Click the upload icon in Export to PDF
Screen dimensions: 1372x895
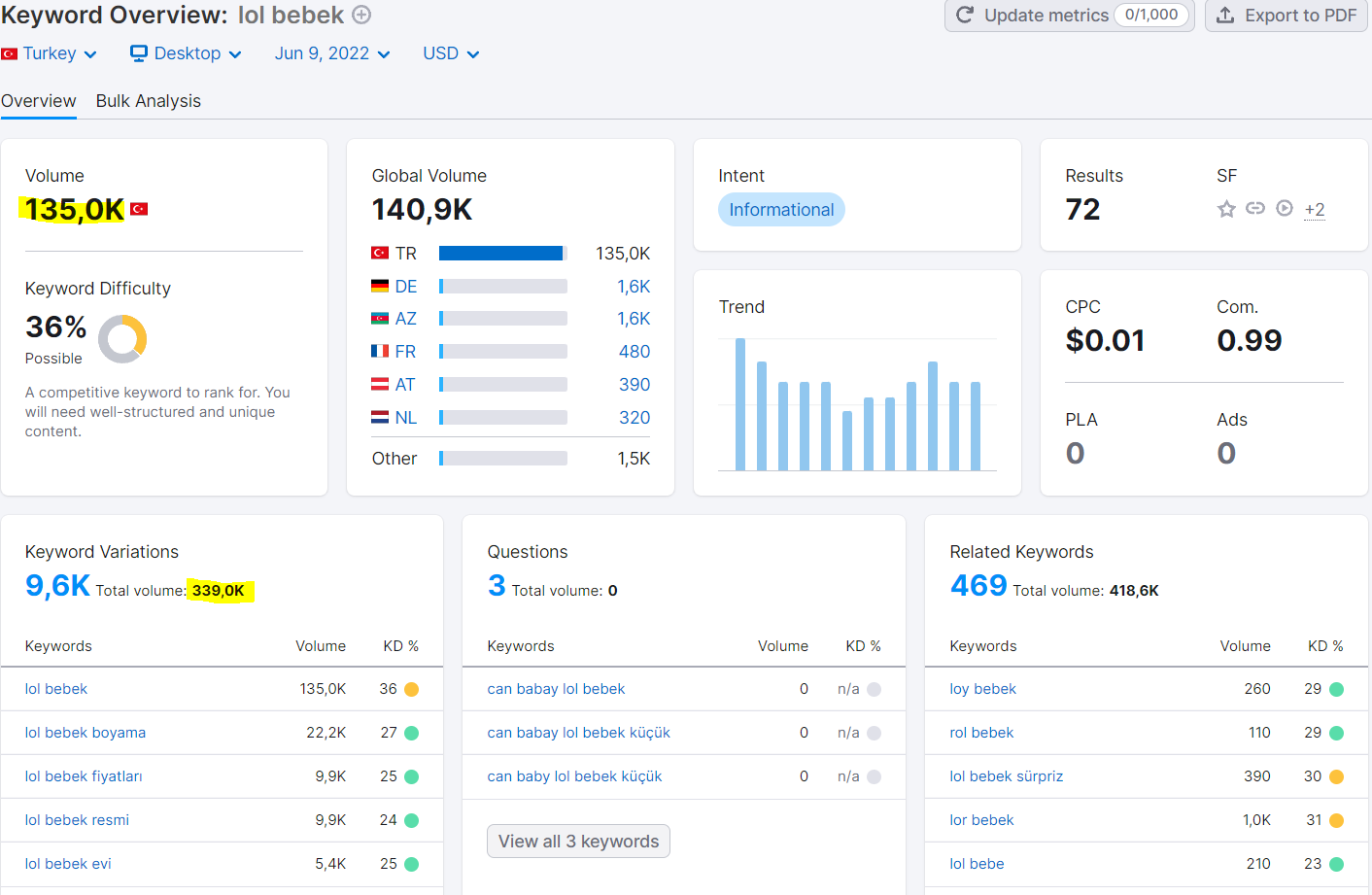(x=1225, y=15)
